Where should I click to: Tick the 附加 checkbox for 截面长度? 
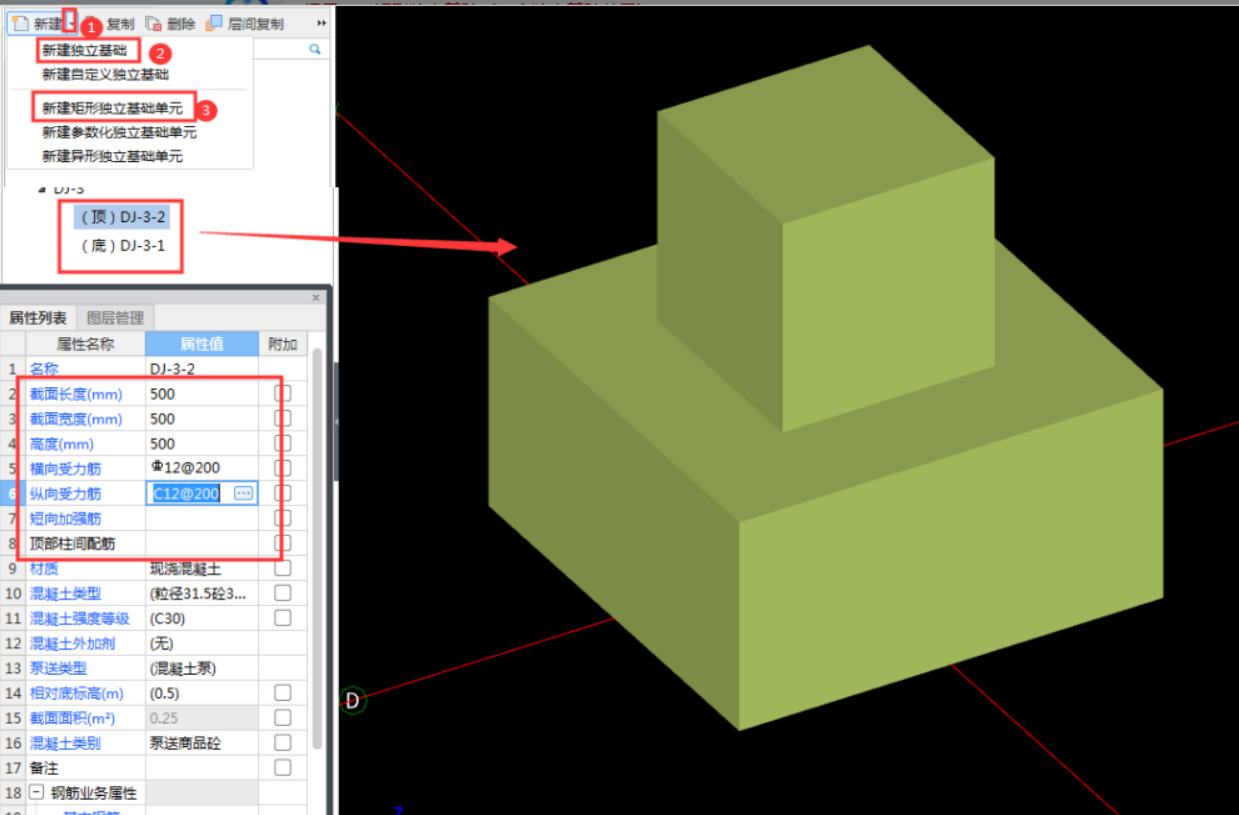point(283,394)
